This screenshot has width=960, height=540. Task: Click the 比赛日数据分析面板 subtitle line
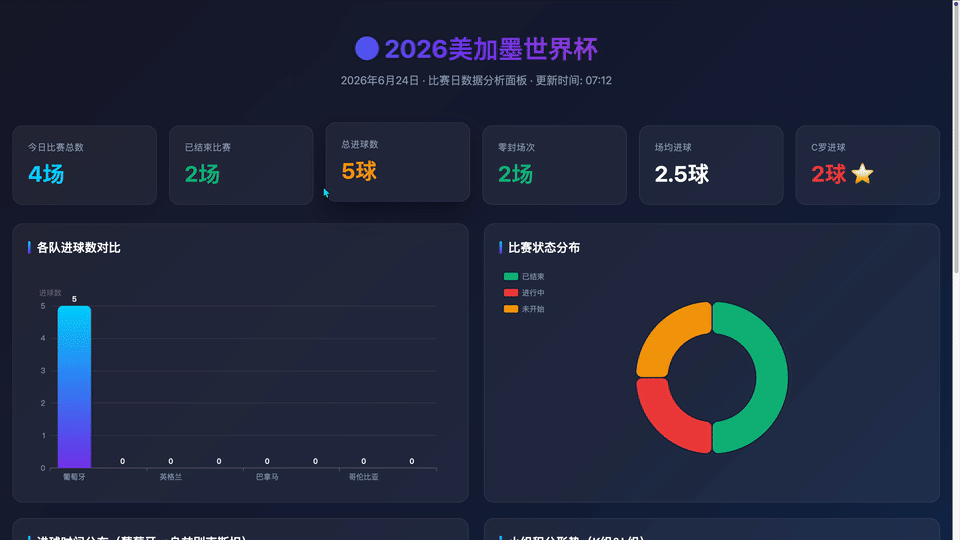click(x=476, y=80)
